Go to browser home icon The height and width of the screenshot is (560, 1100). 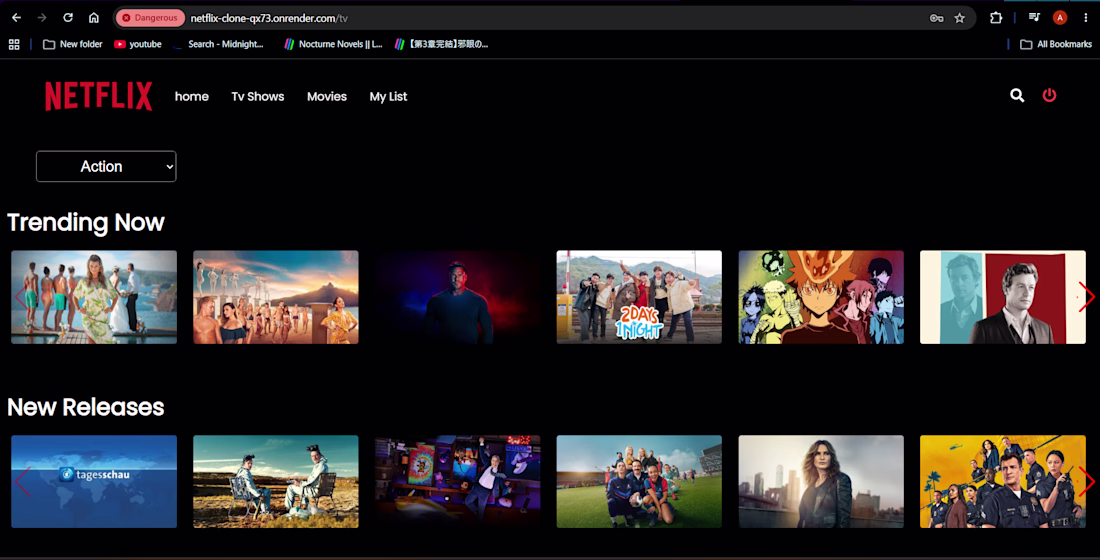pos(93,18)
